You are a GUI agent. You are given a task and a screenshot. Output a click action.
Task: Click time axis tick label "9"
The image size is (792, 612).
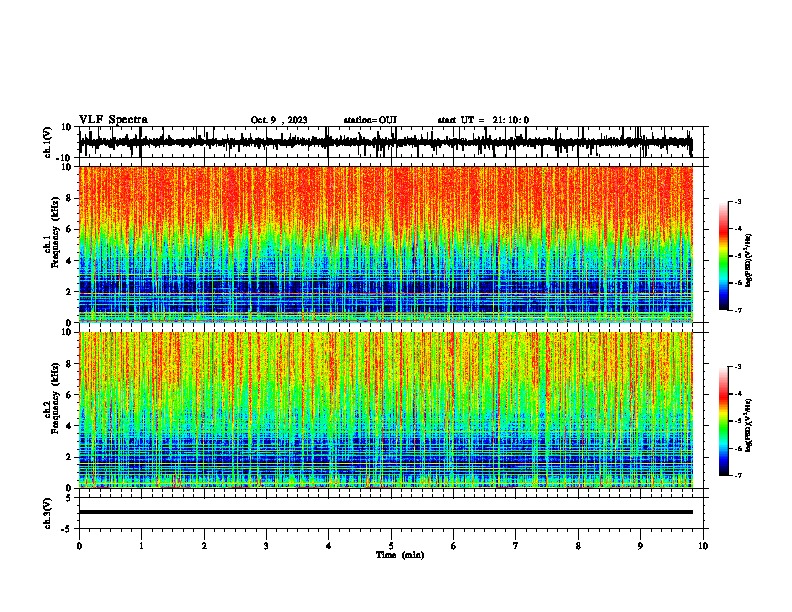tap(640, 546)
